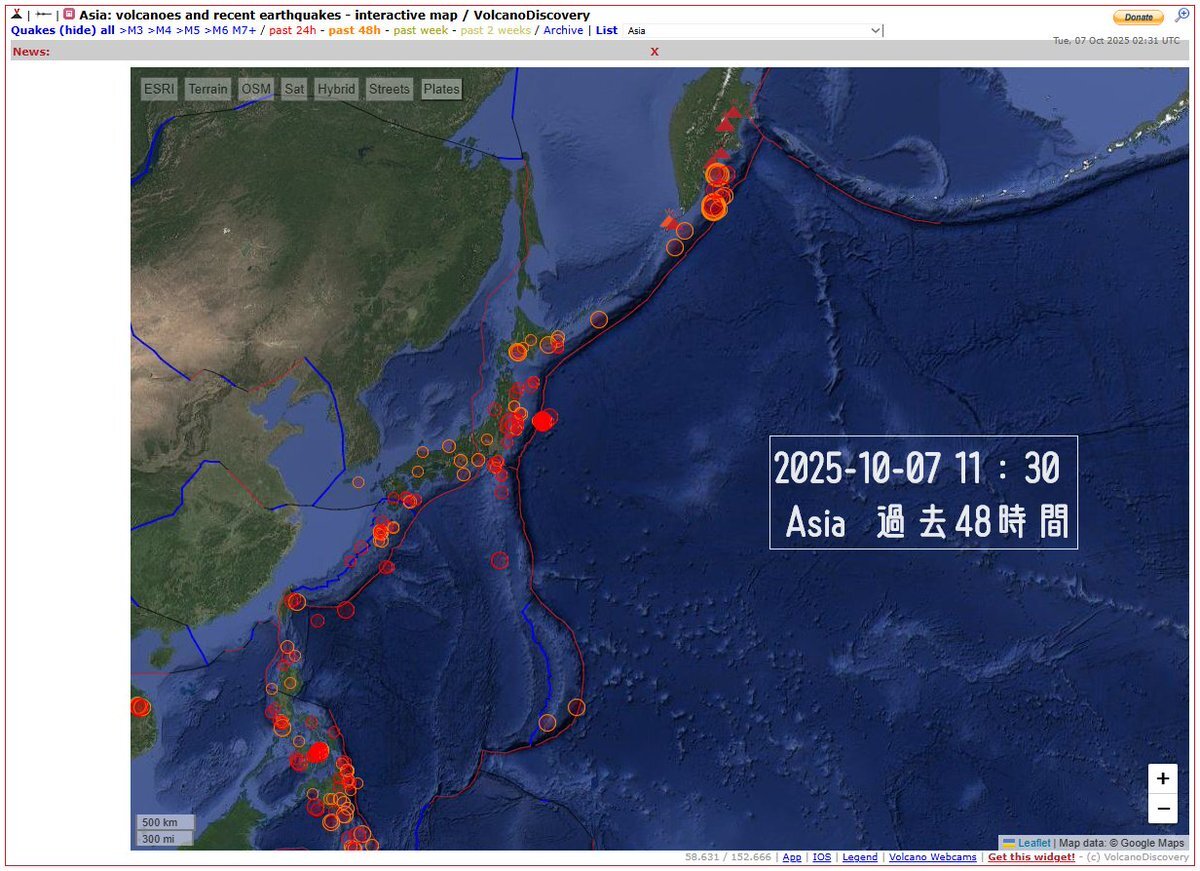Screen dimensions: 1200x871
Task: Click the pink square icon before the title
Action: (x=69, y=15)
